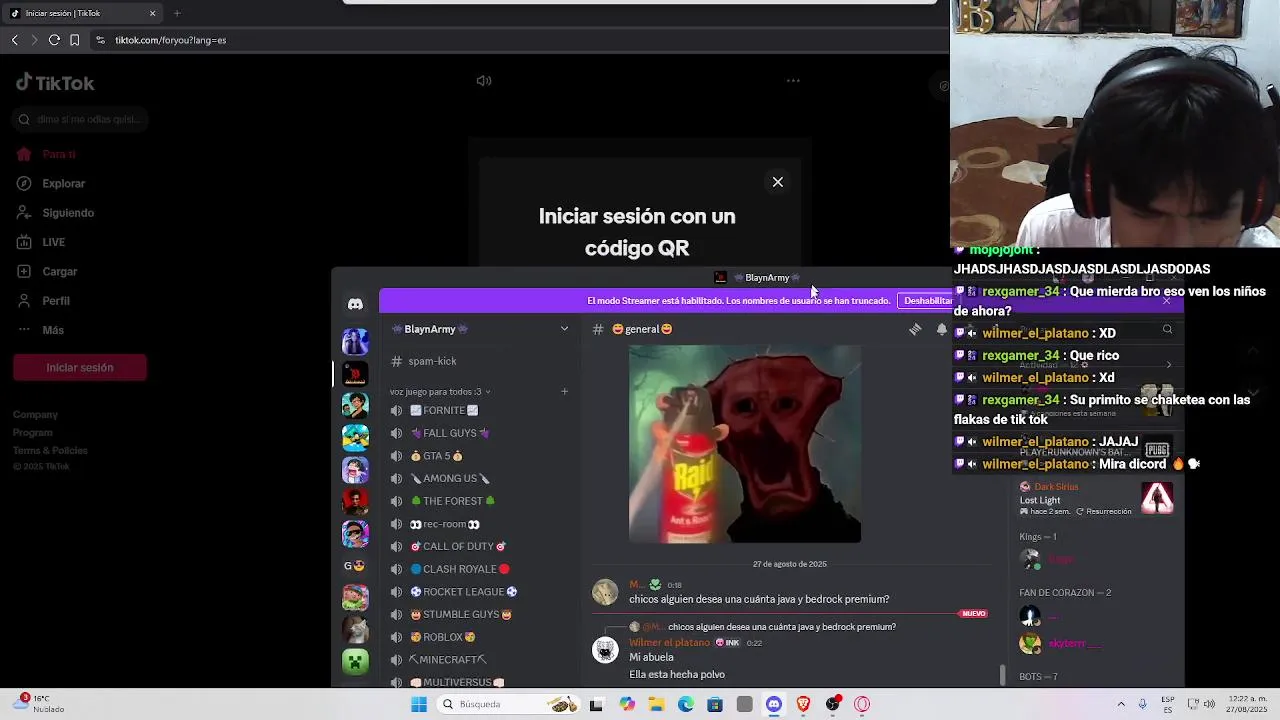Click Wilmer el platano username in chat
This screenshot has width=1280, height=720.
pos(669,643)
